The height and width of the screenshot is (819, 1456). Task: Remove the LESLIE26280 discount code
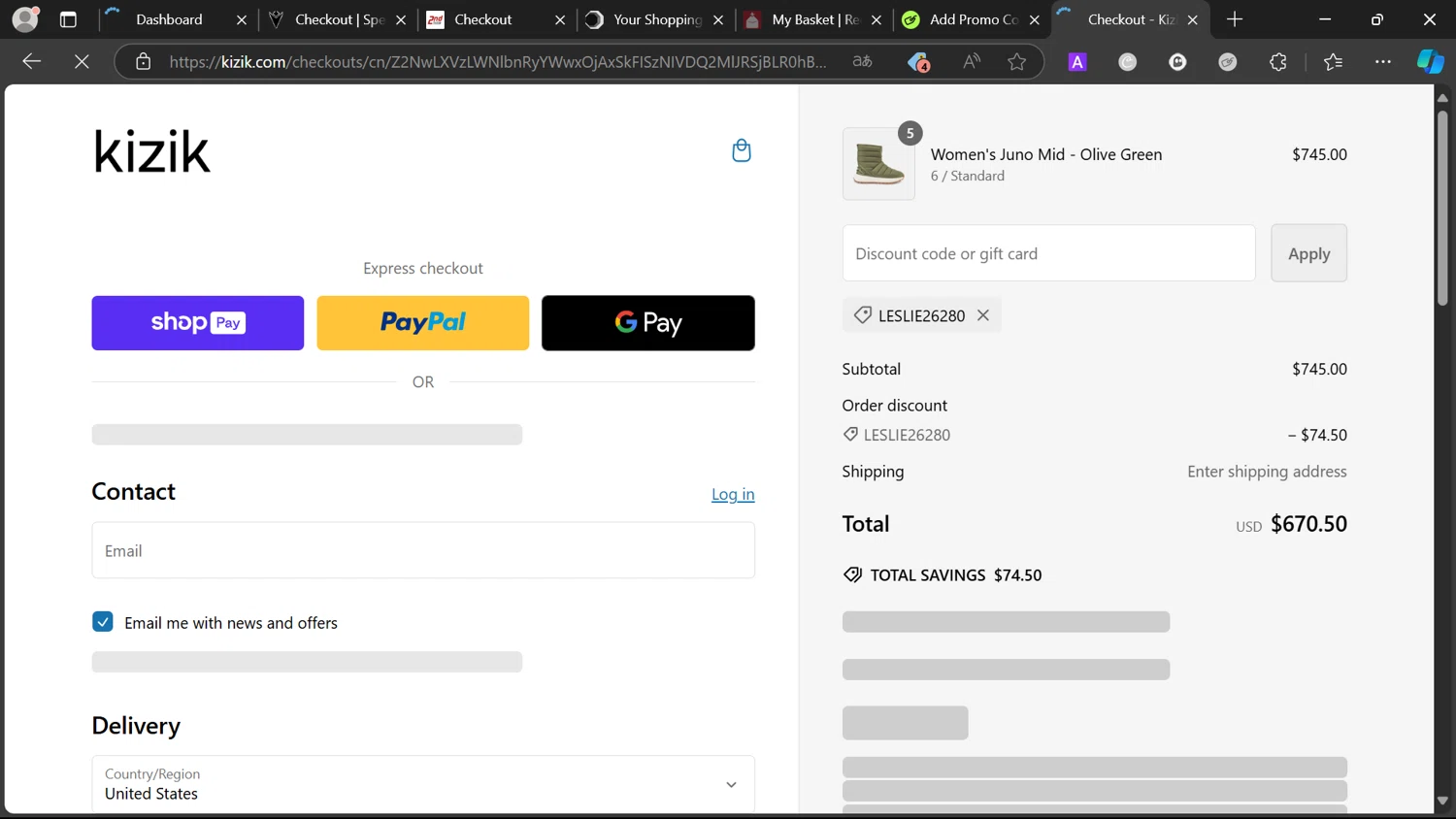point(983,315)
